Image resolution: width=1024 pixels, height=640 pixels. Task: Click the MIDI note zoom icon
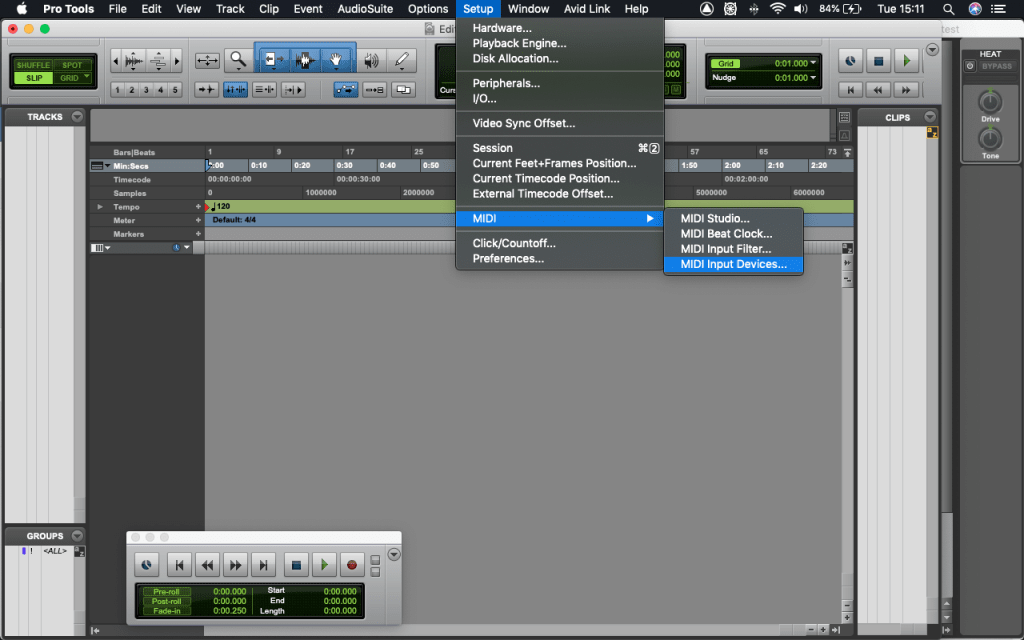[159, 61]
